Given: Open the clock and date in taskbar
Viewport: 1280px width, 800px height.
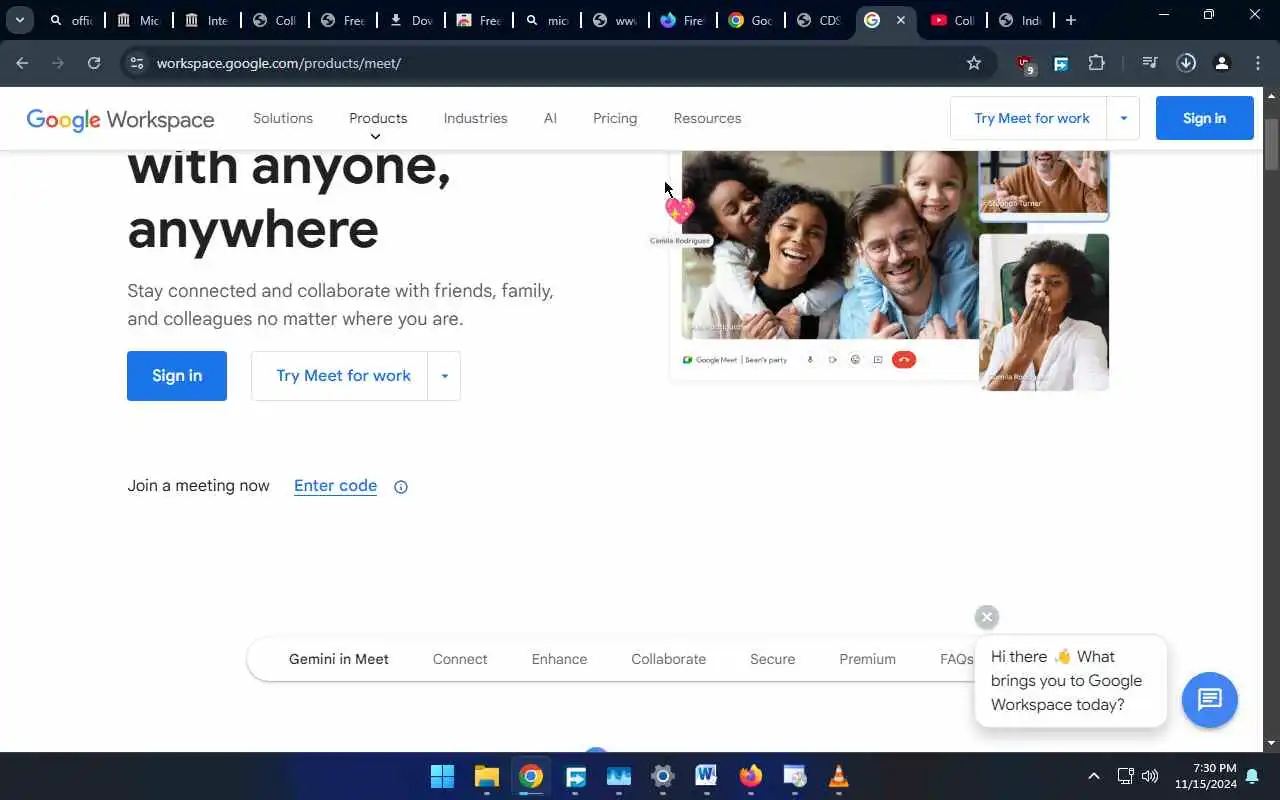Looking at the screenshot, I should pyautogui.click(x=1205, y=776).
